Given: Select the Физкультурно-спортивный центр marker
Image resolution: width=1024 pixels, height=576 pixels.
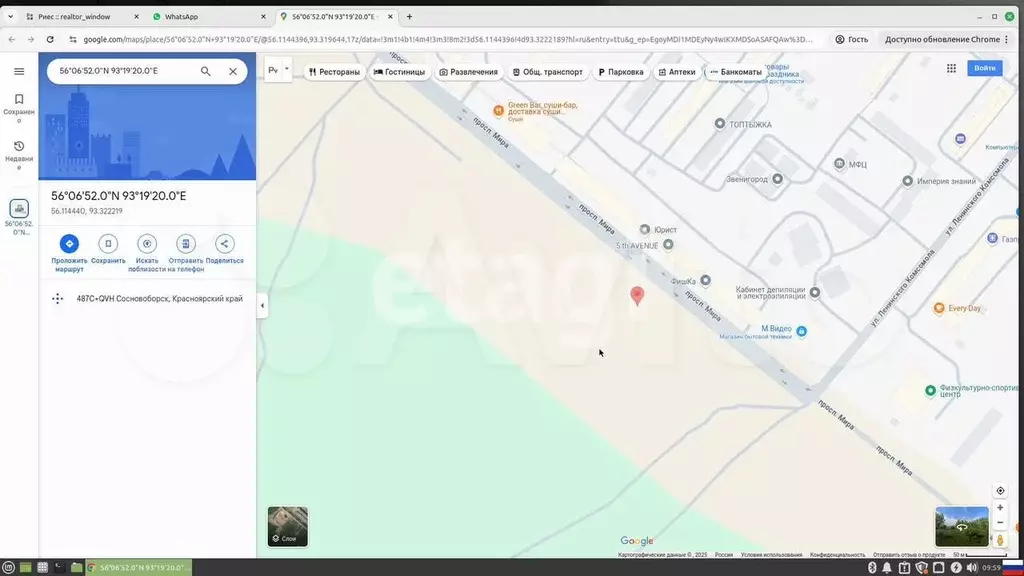Looking at the screenshot, I should (931, 391).
